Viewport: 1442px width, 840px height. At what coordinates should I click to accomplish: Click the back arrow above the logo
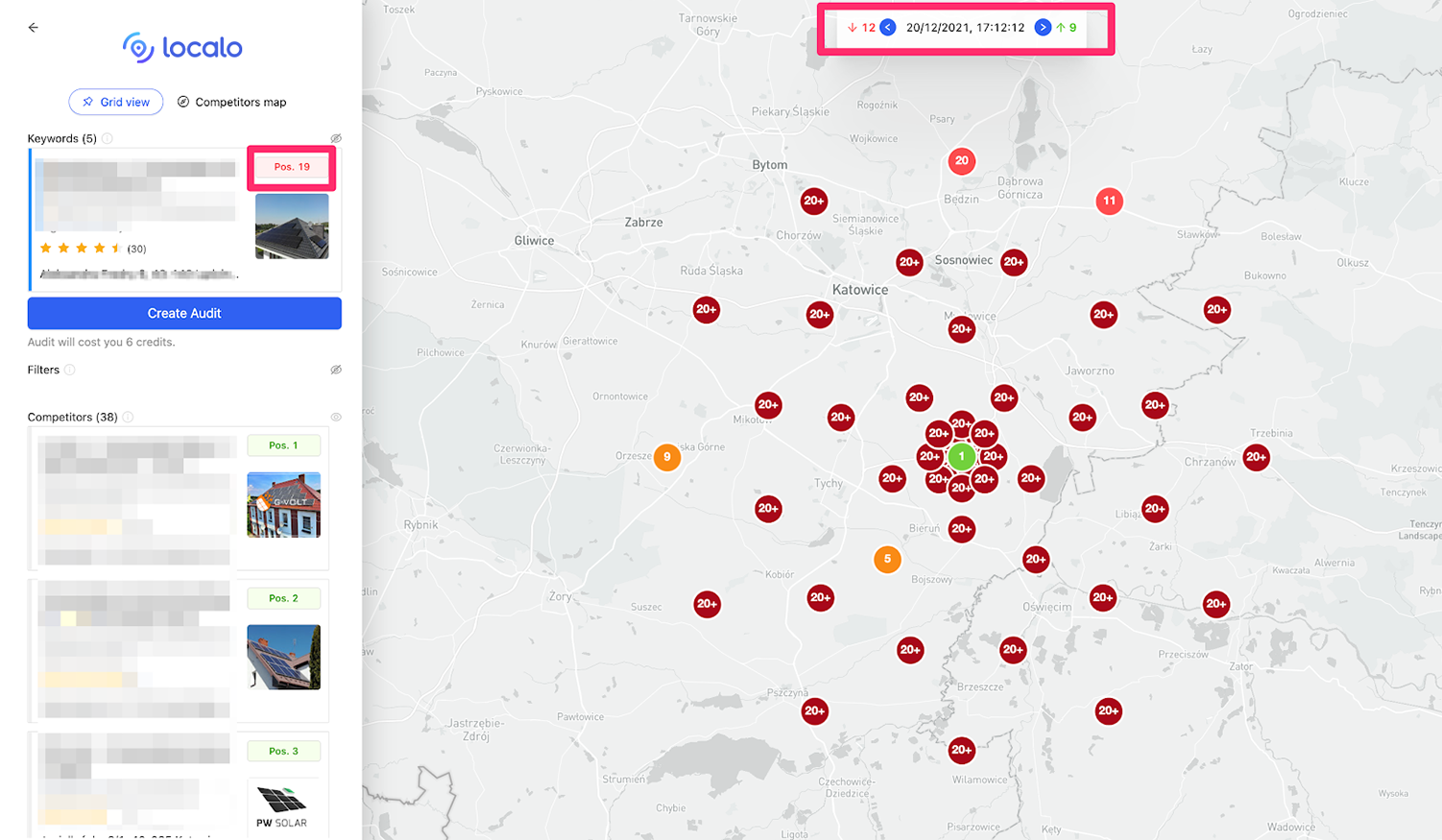click(34, 28)
